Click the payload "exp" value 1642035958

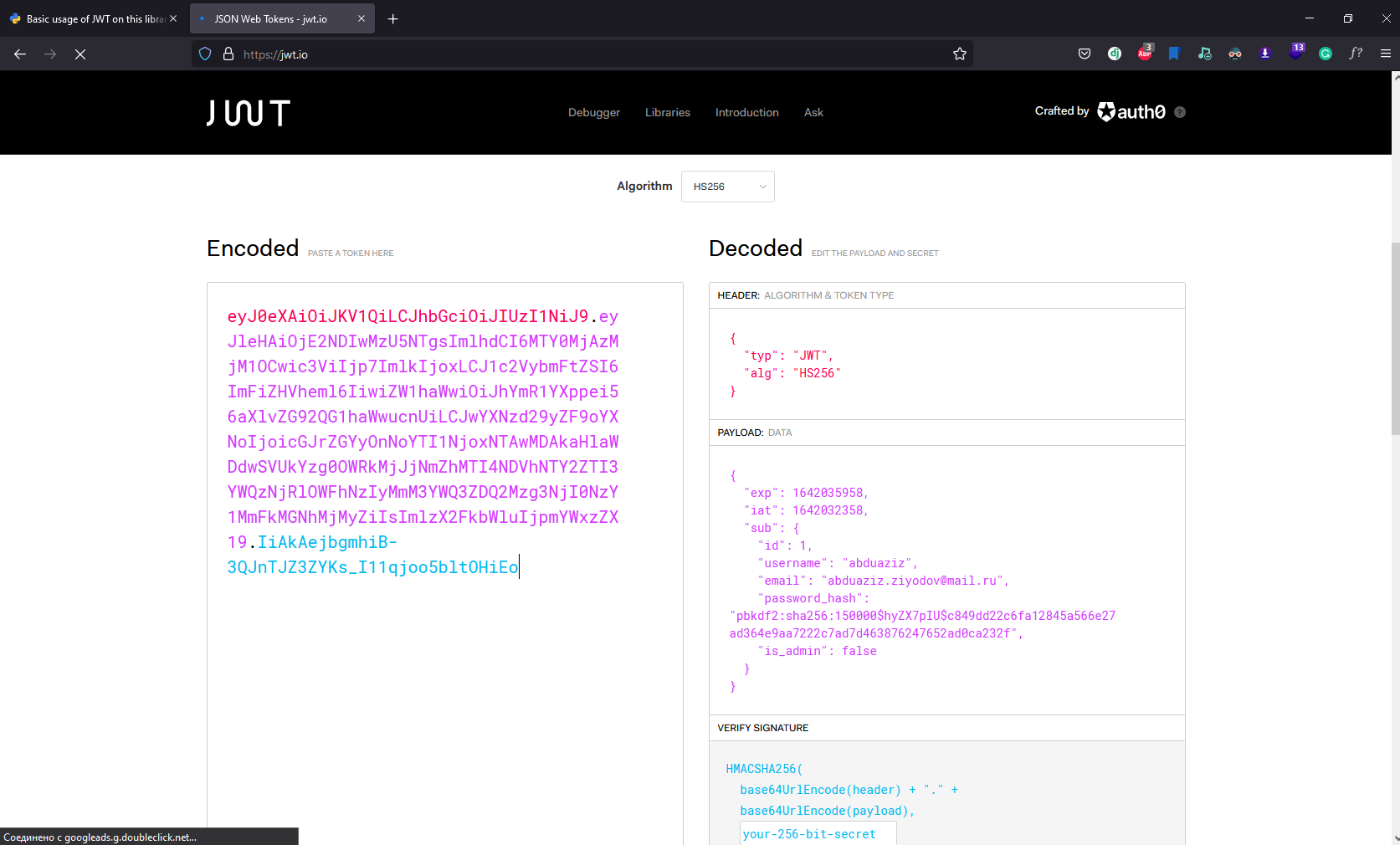828,493
